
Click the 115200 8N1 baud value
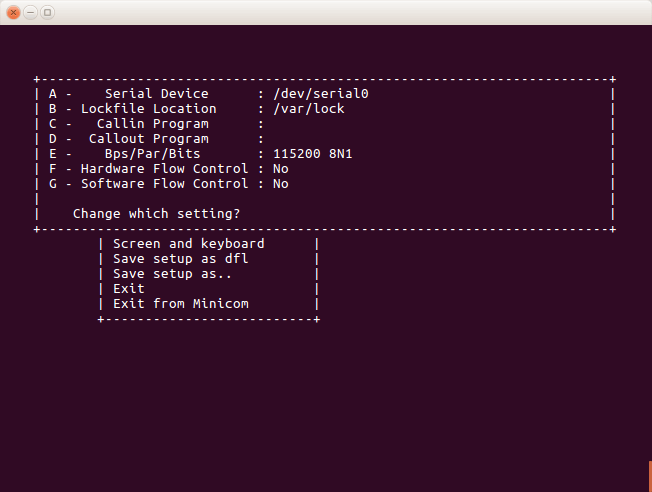point(313,153)
